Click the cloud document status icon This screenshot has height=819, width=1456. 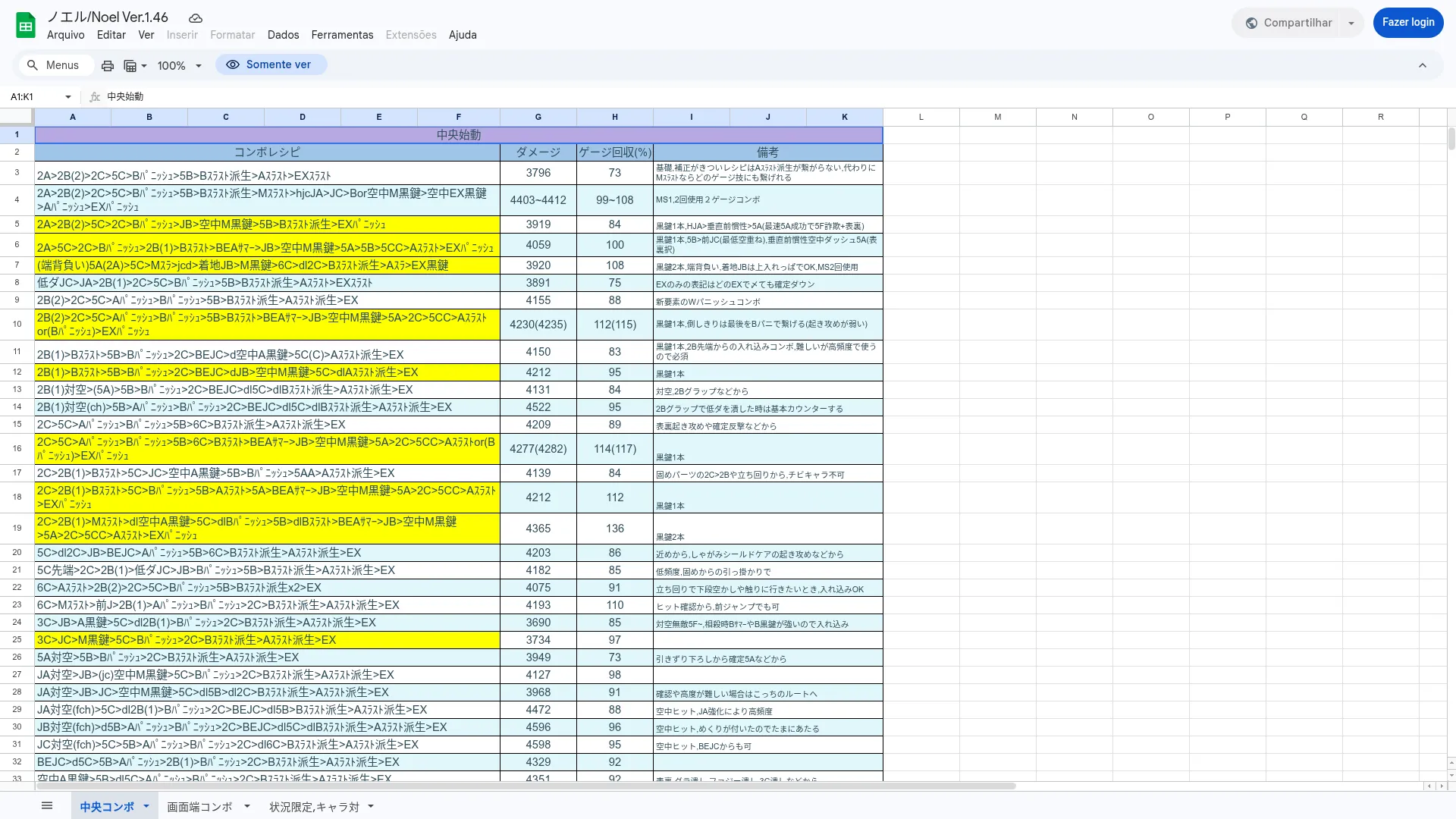point(196,18)
